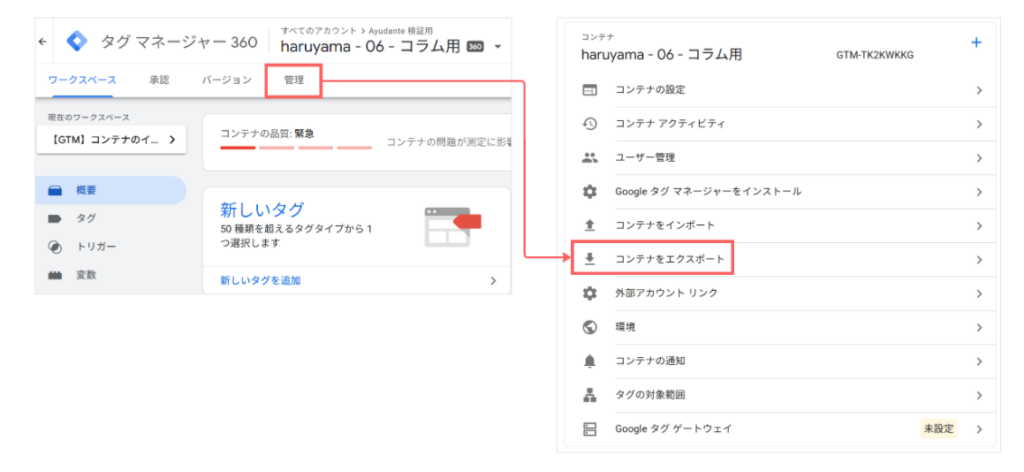This screenshot has width=1024, height=472.
Task: Click the ユーザー管理 people icon
Action: tap(589, 158)
